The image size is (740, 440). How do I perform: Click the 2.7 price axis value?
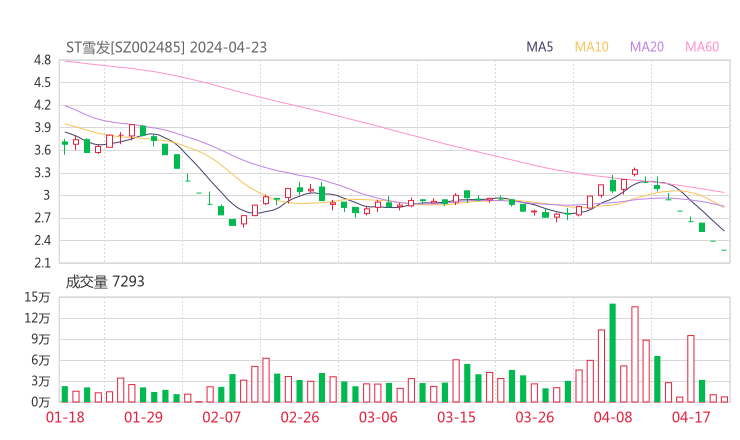[x=42, y=218]
